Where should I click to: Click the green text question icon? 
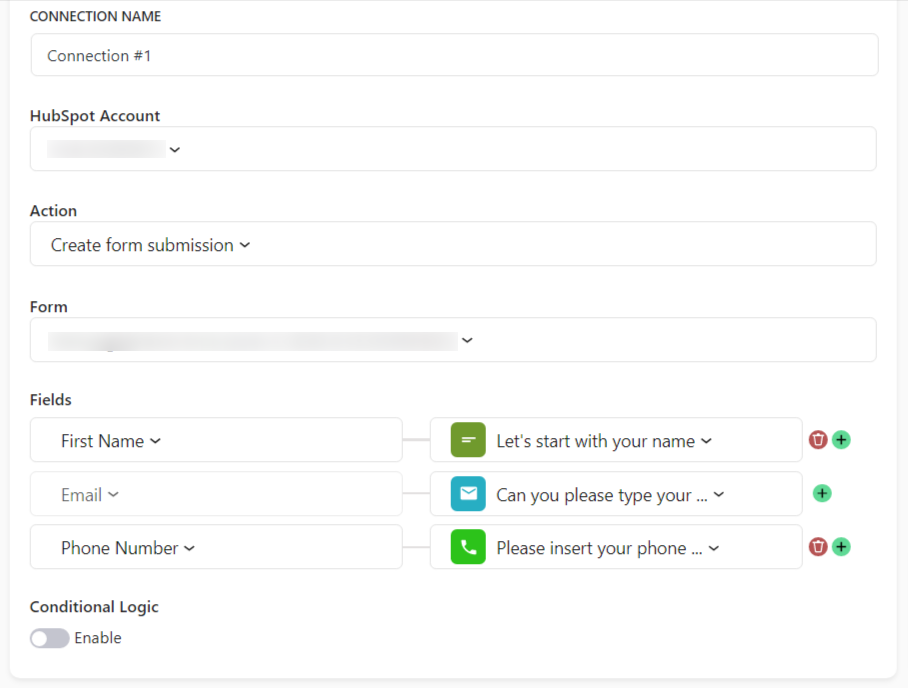coord(468,440)
